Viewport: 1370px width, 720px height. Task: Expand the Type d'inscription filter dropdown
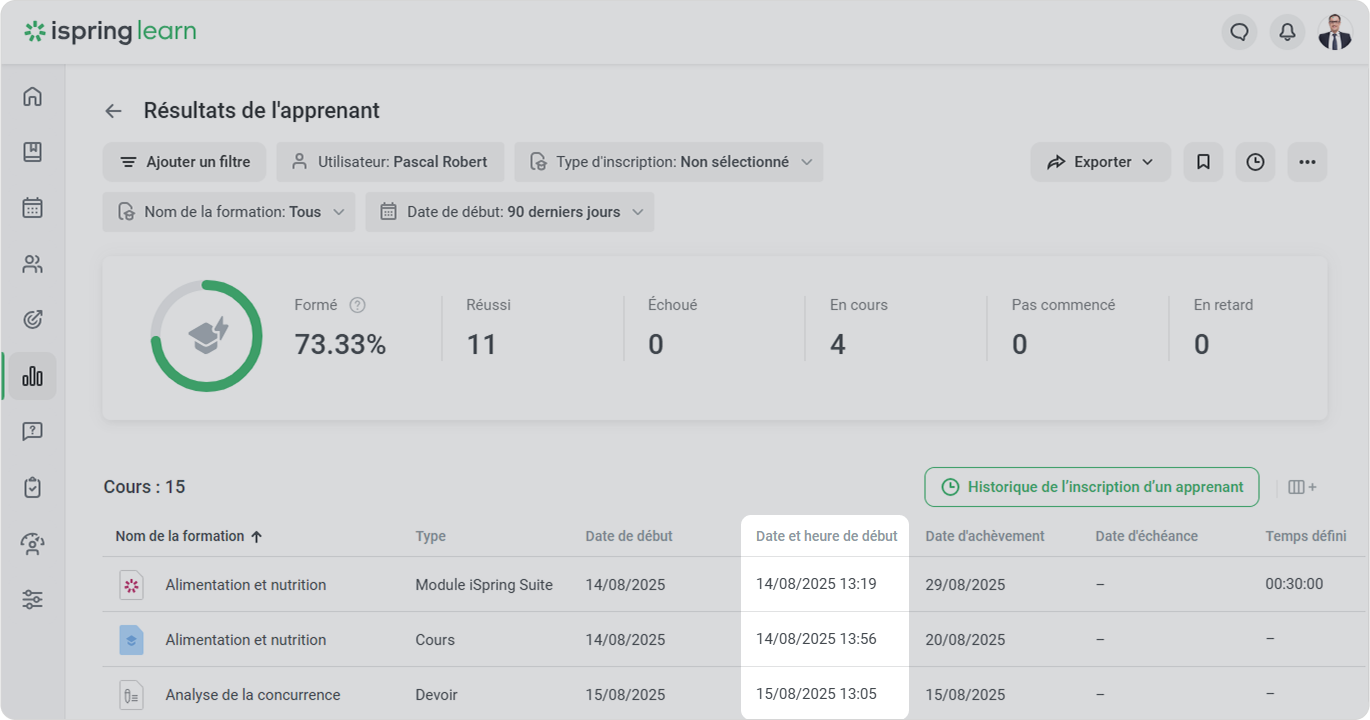668,162
